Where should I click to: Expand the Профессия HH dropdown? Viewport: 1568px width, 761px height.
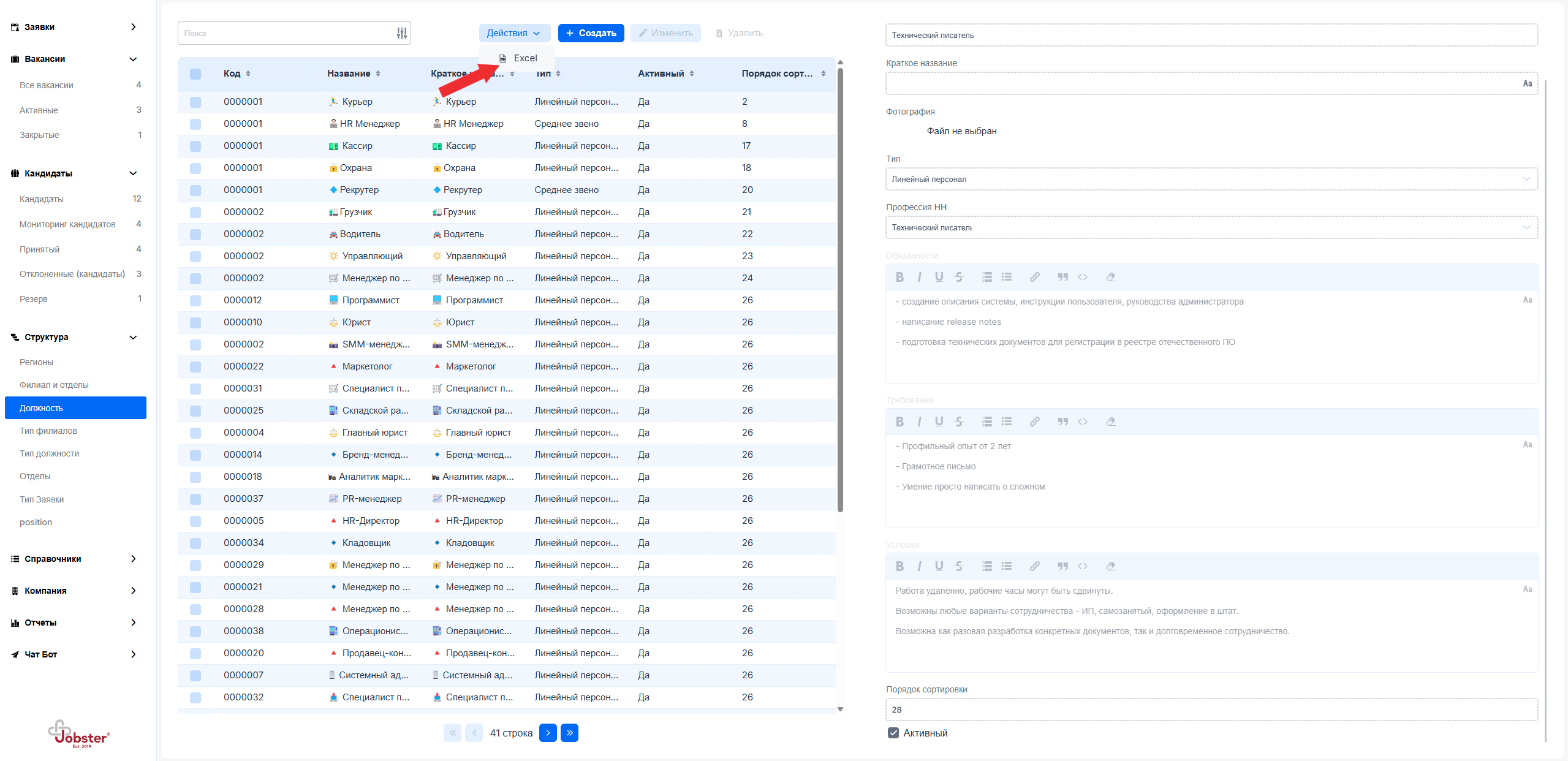tap(1211, 227)
